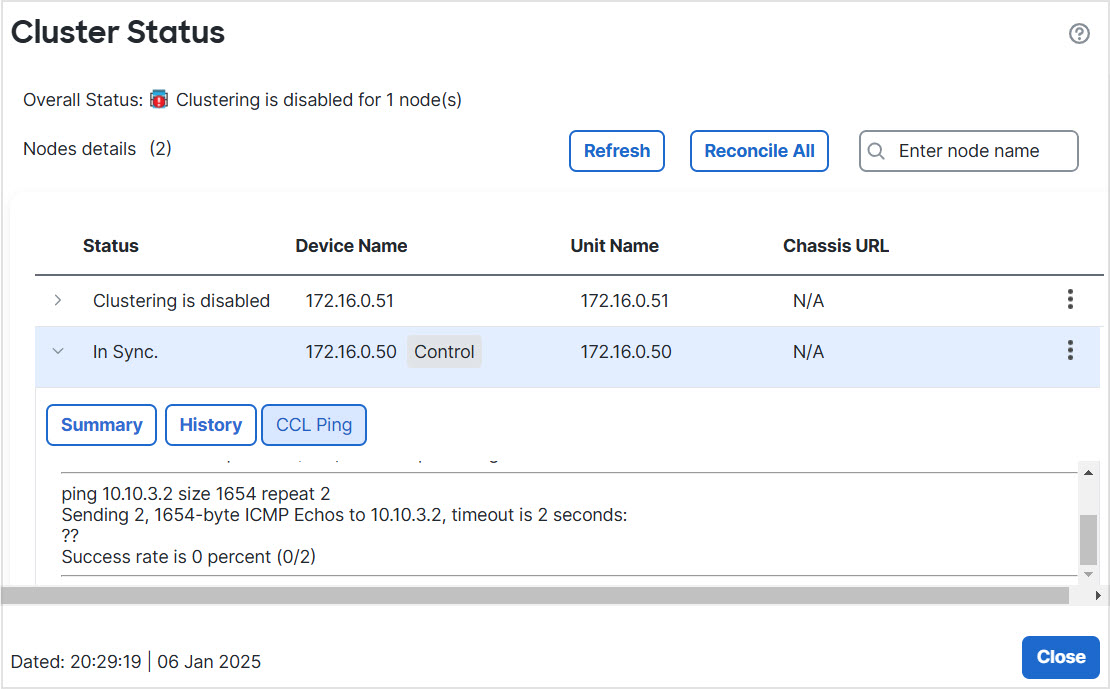Click the Control badge next to 172.16.0.50
Screen dimensions: 1110x689
coord(444,352)
